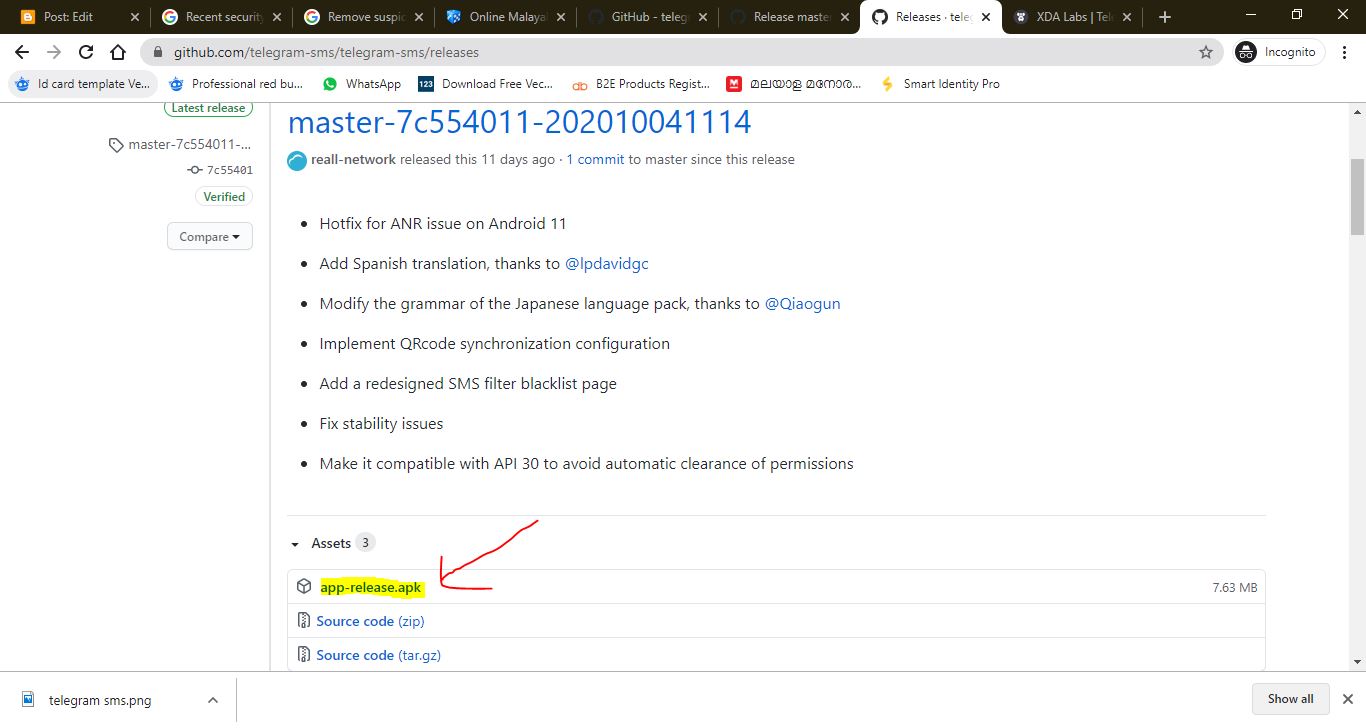1366x728 pixels.
Task: Click the file icon beside Source code (tar.gz)
Action: (x=304, y=655)
